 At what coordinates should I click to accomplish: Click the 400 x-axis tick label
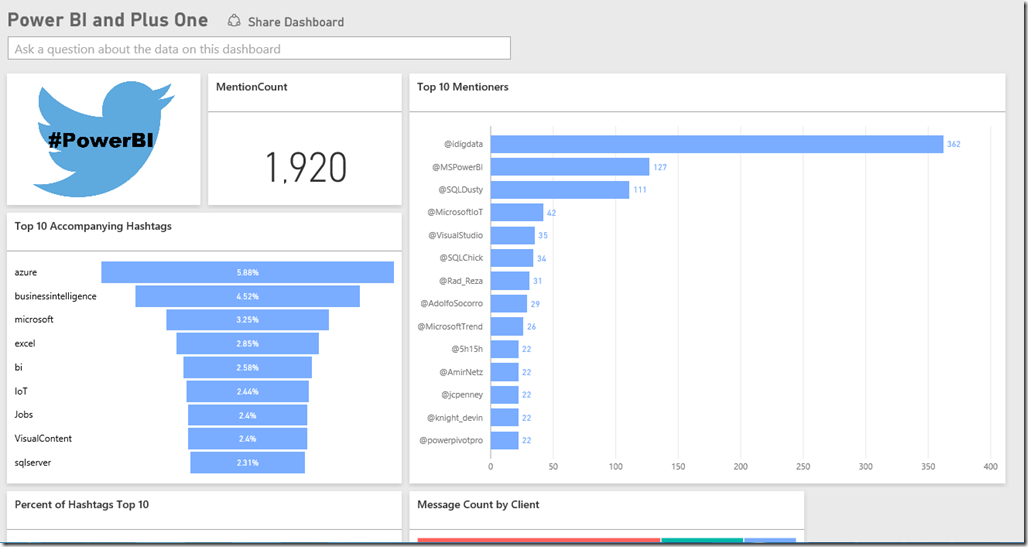click(991, 467)
